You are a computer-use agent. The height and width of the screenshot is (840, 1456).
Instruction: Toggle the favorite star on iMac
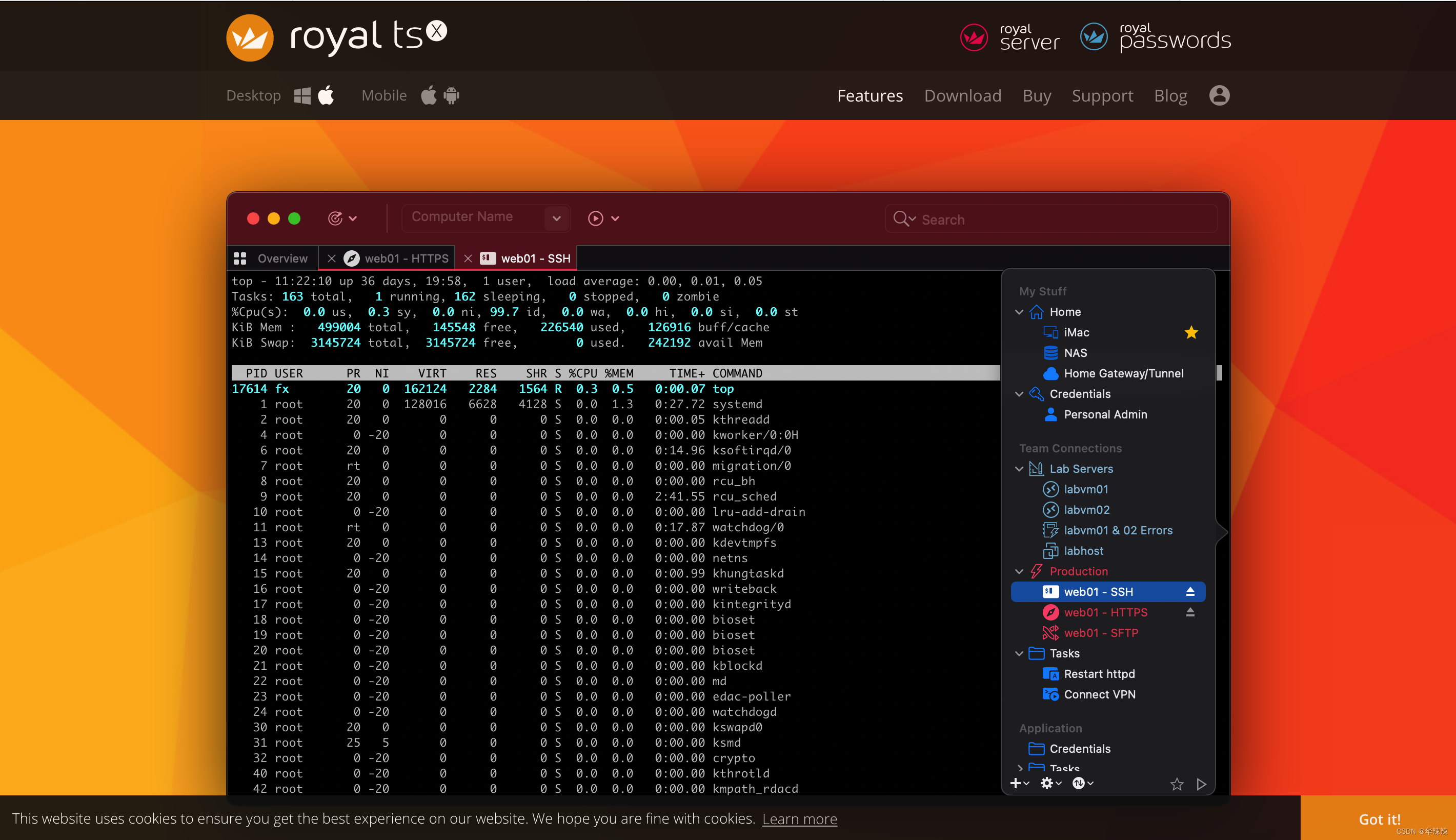(x=1191, y=332)
